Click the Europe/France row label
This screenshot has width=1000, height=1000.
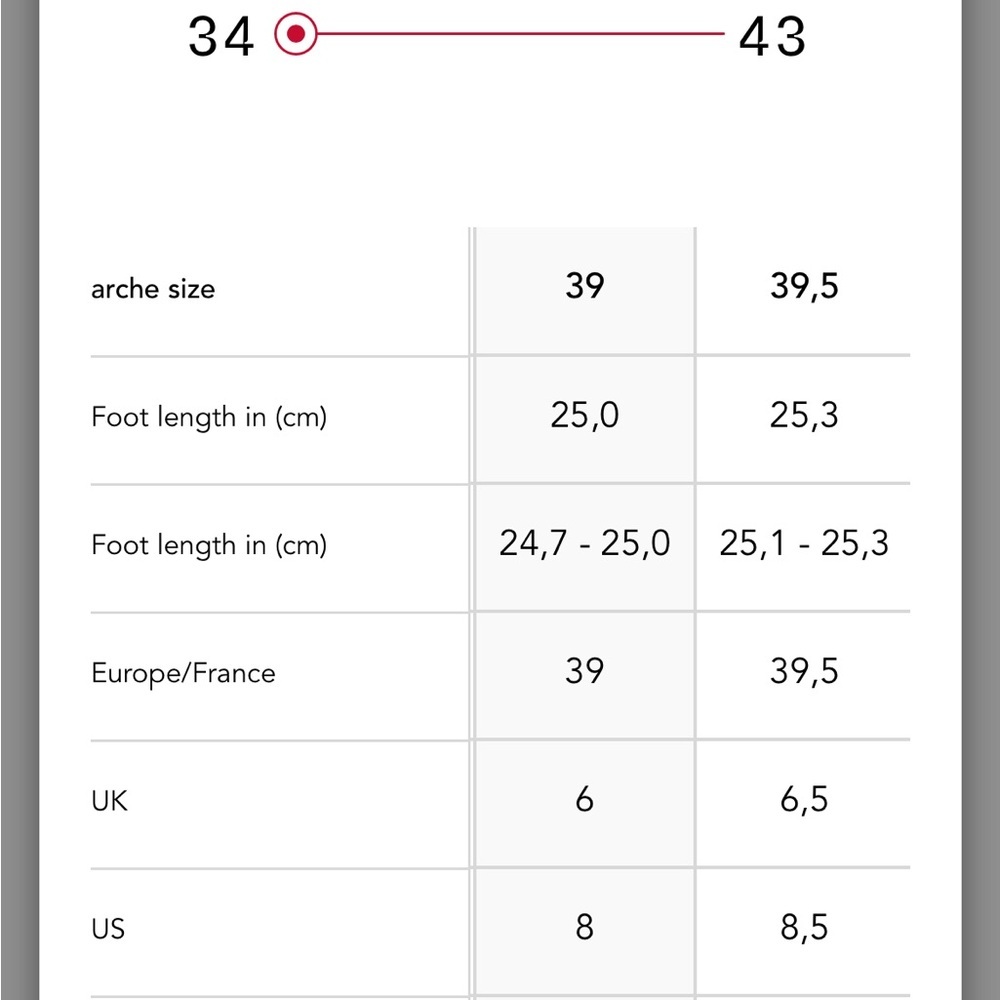[x=183, y=673]
